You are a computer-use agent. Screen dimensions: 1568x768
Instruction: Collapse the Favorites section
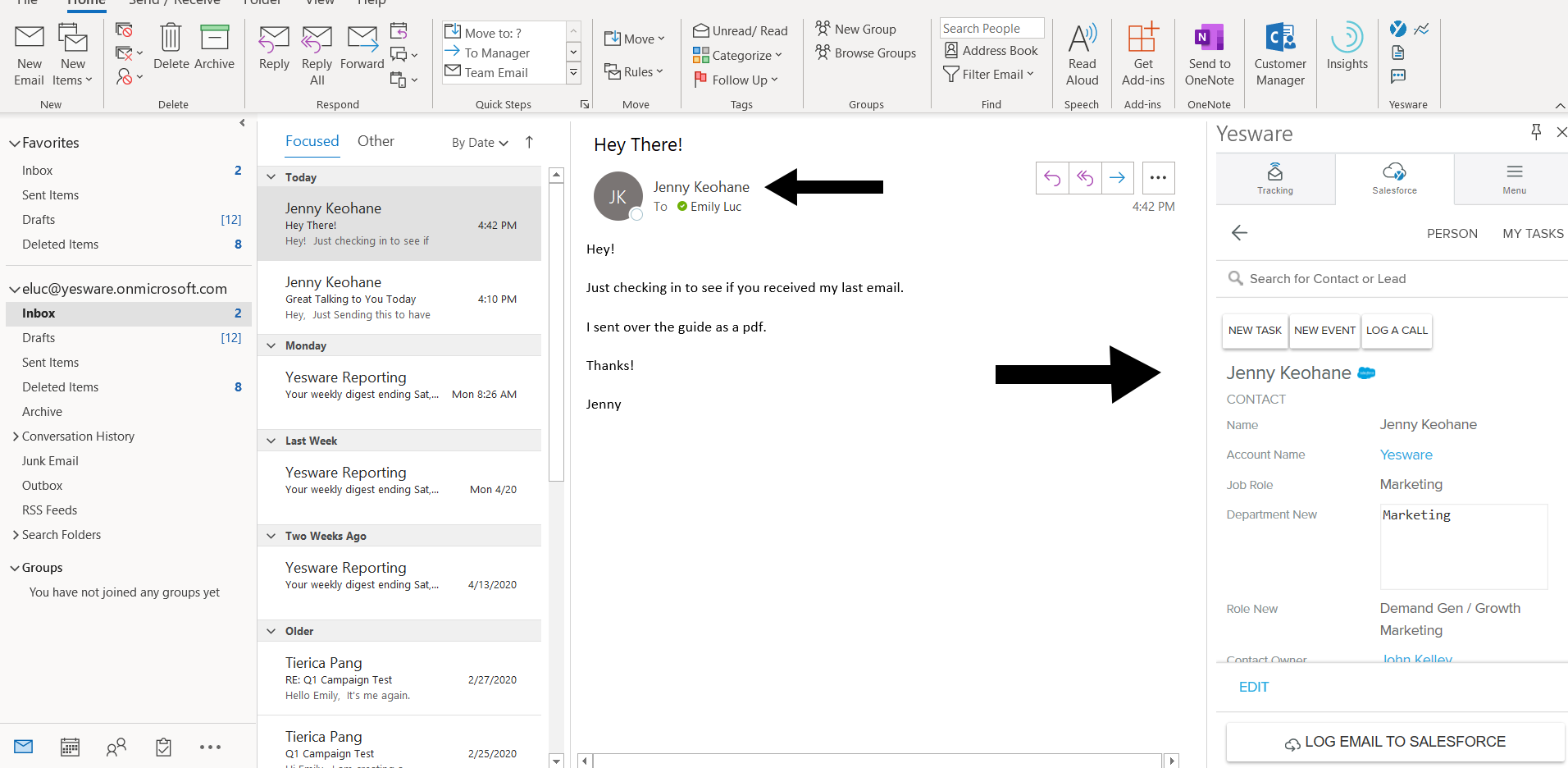(14, 142)
